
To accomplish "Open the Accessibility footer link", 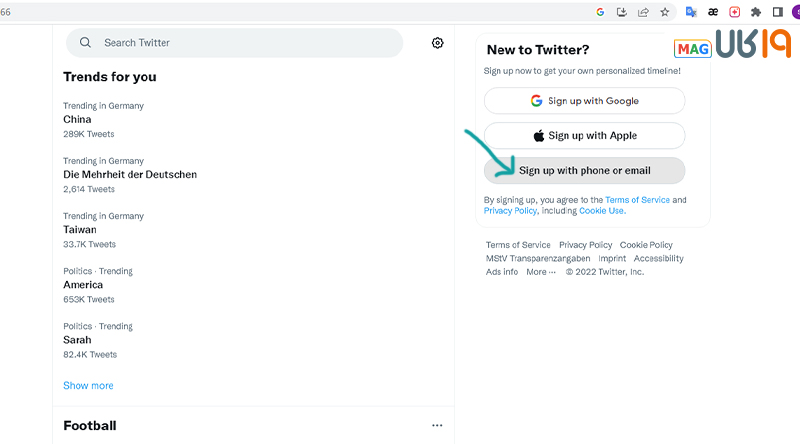I will pyautogui.click(x=658, y=258).
